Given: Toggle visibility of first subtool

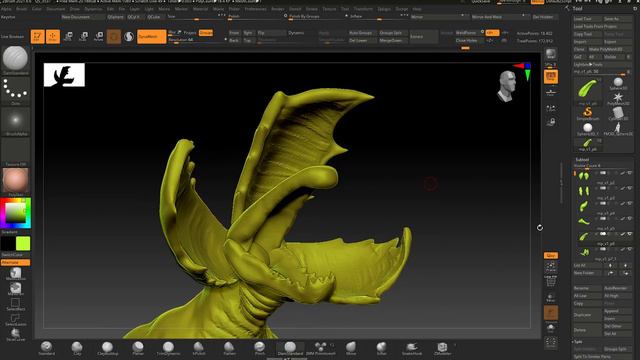Looking at the screenshot, I should click(630, 173).
